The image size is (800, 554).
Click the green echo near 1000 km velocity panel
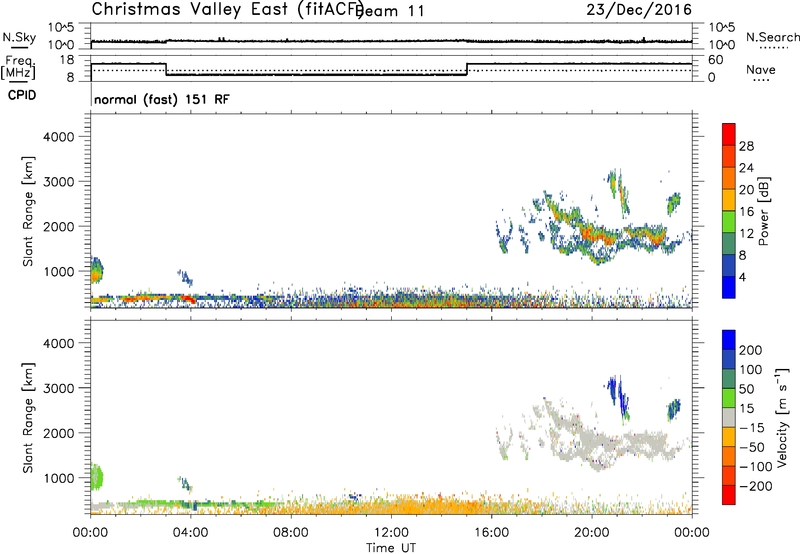tap(96, 477)
